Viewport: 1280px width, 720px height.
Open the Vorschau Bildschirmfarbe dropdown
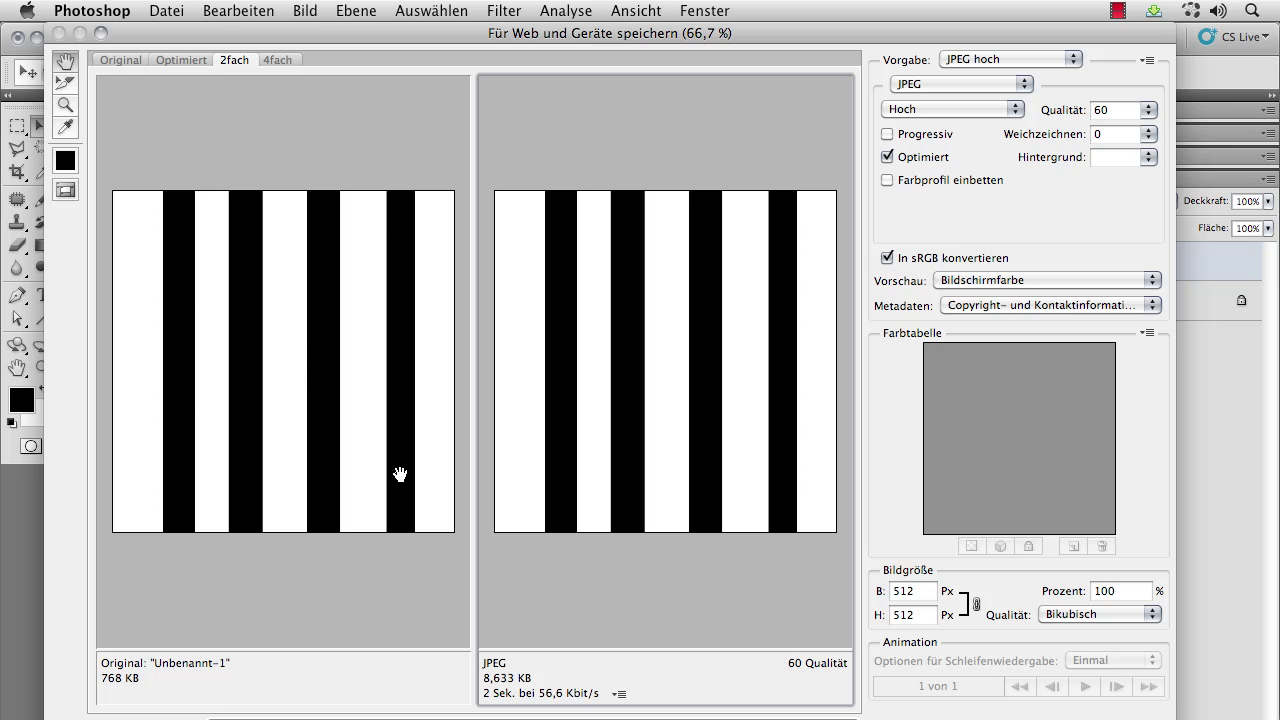tap(1047, 280)
